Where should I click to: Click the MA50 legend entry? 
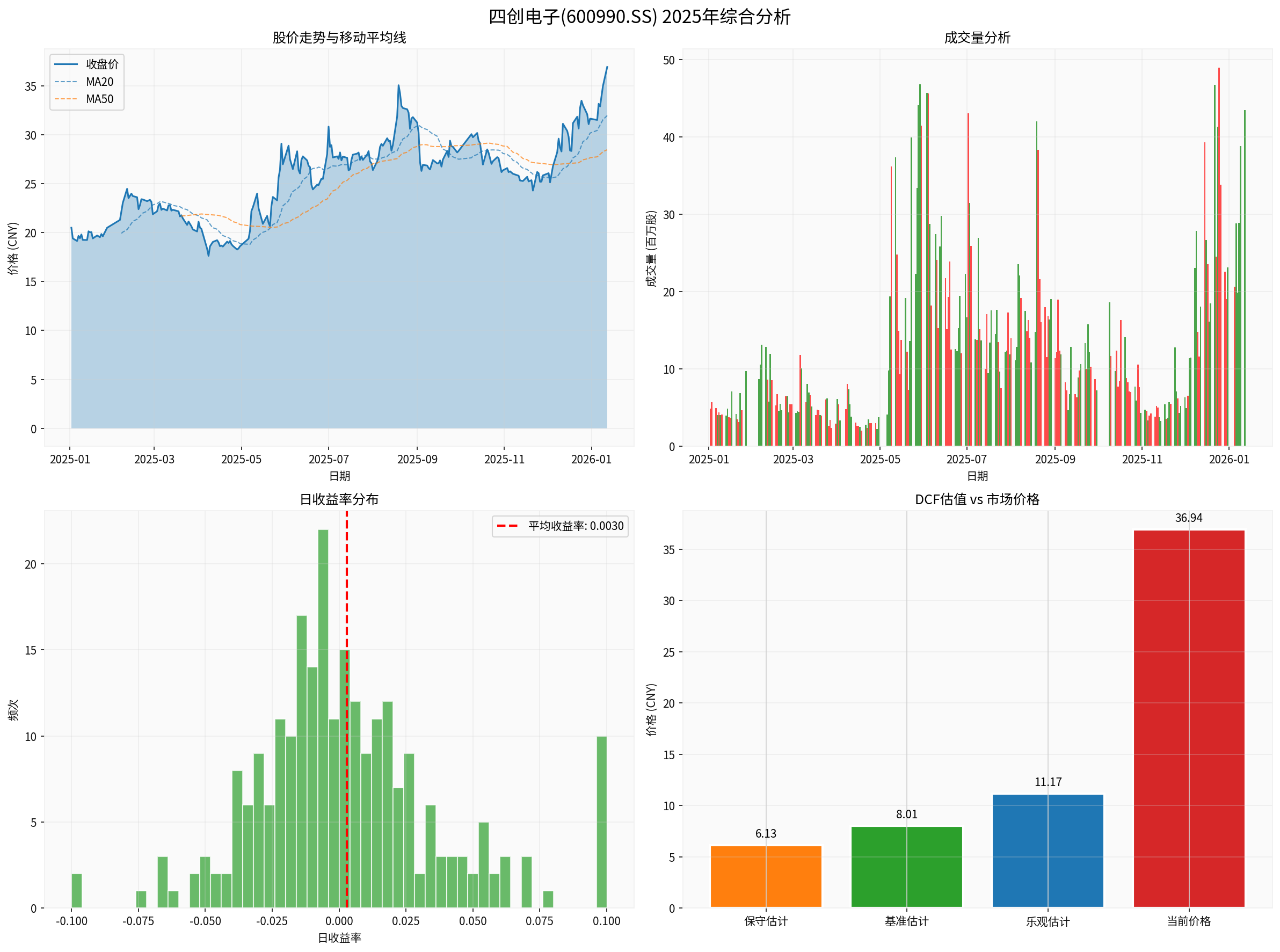point(99,99)
